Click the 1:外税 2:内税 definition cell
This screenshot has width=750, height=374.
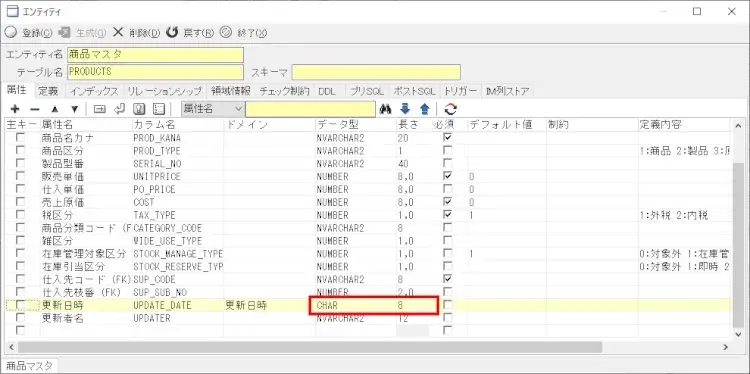click(684, 215)
